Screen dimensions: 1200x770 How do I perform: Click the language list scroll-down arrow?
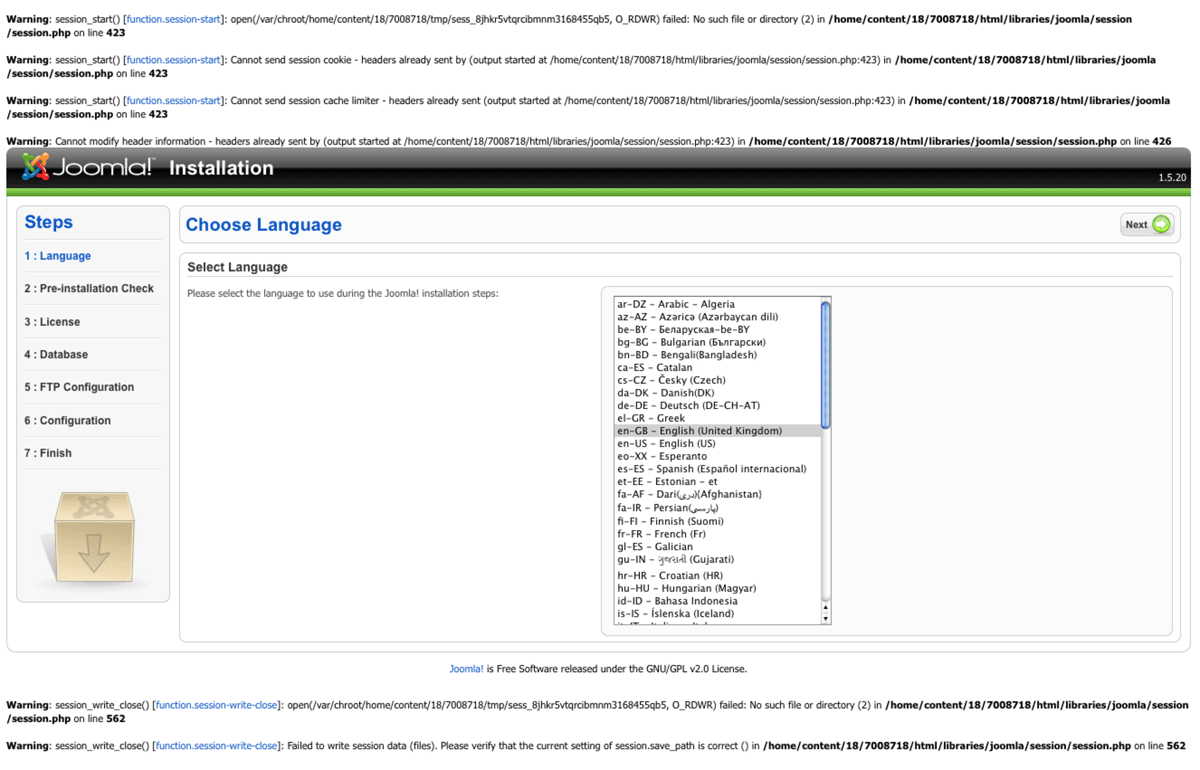tap(825, 618)
